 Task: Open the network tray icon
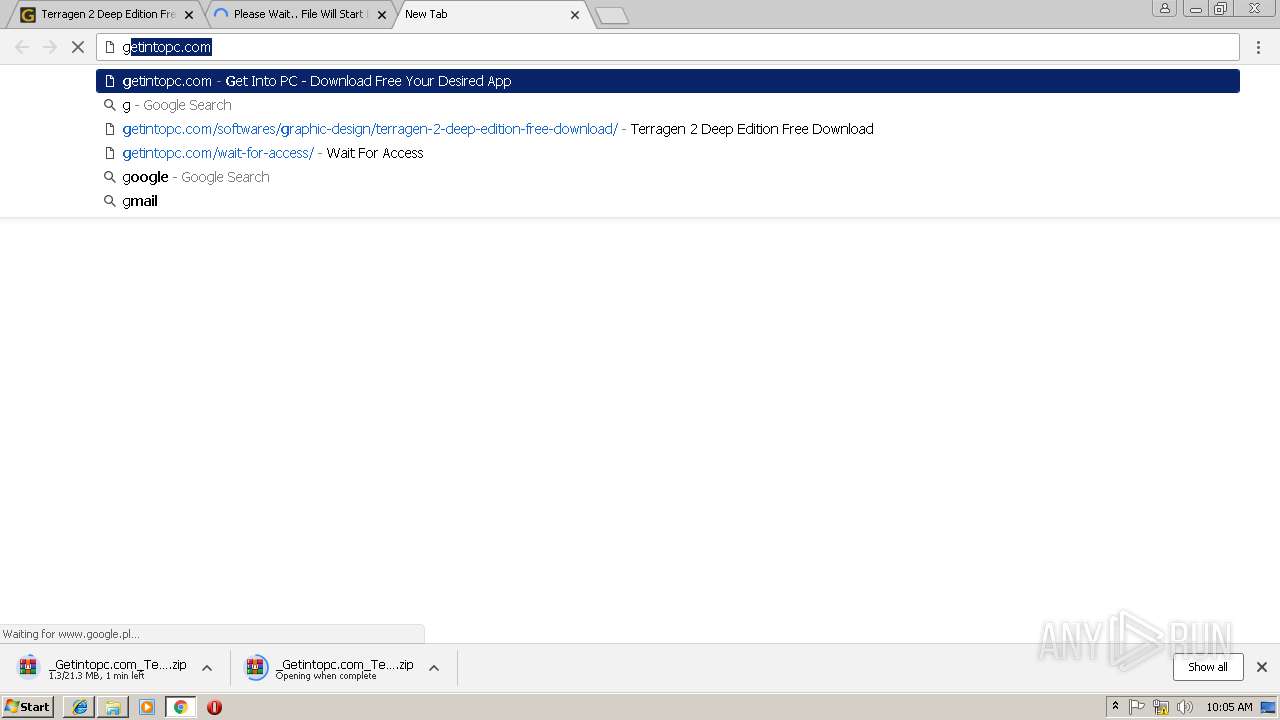click(x=1161, y=707)
